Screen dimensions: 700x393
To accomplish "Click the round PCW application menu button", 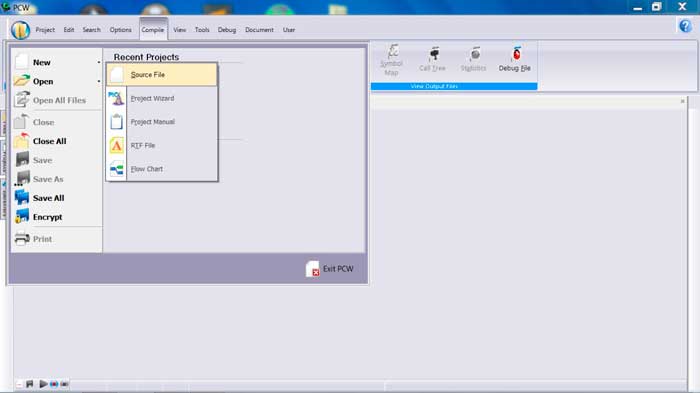I will coord(21,30).
